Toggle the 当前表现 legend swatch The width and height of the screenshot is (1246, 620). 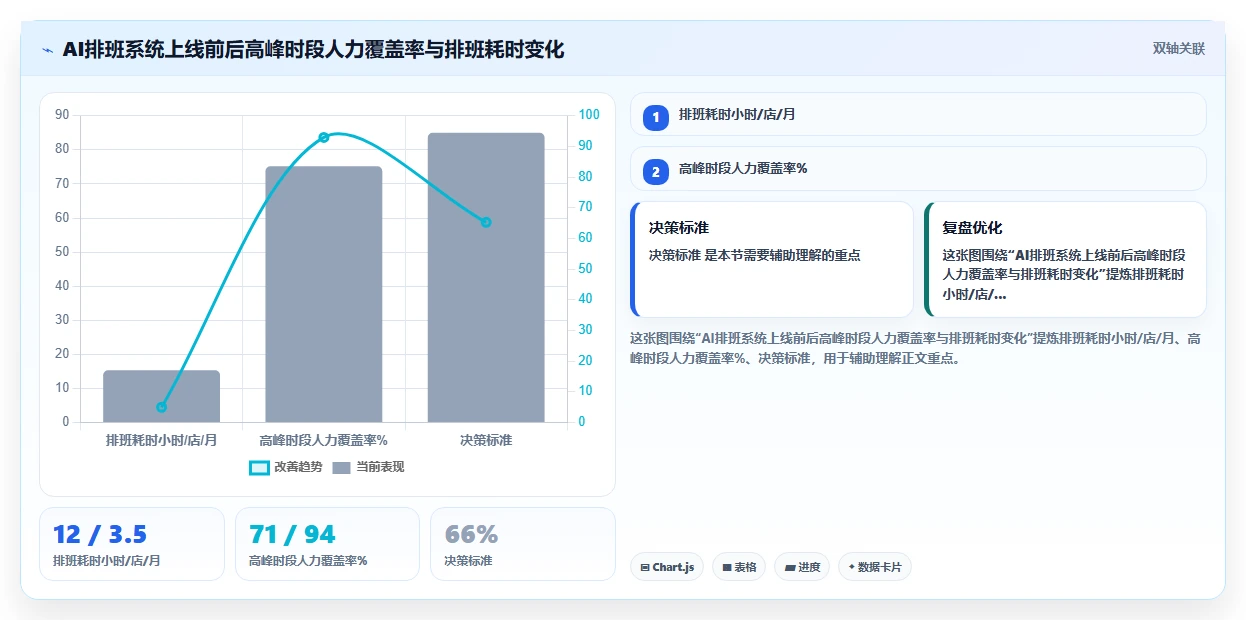(341, 467)
